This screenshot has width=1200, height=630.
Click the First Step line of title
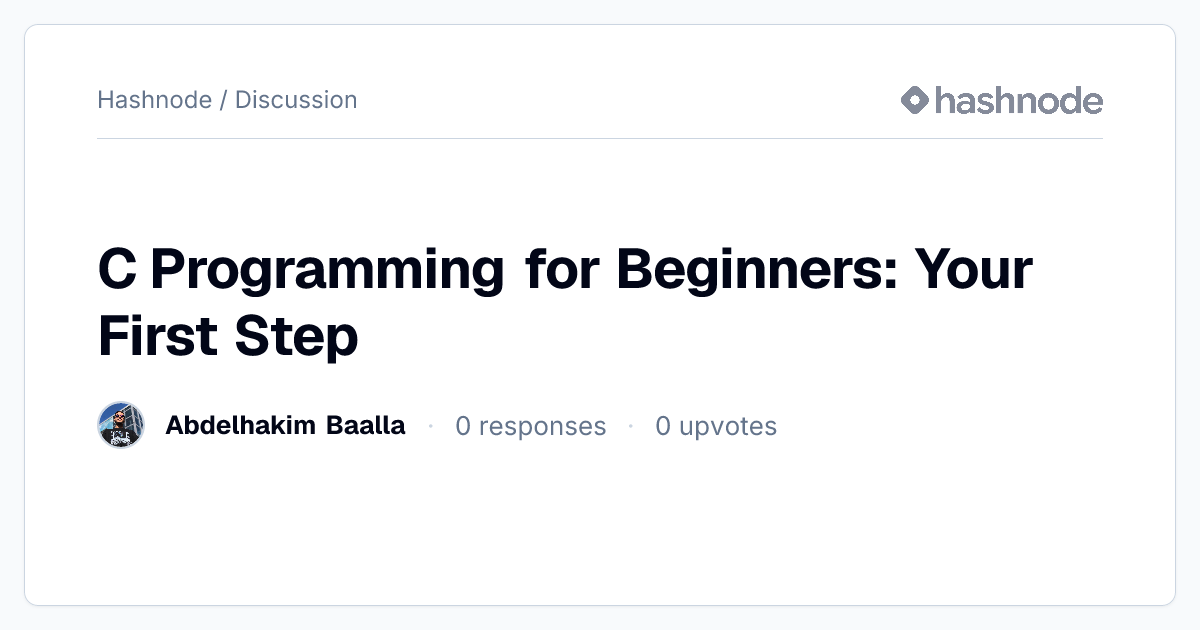(228, 336)
